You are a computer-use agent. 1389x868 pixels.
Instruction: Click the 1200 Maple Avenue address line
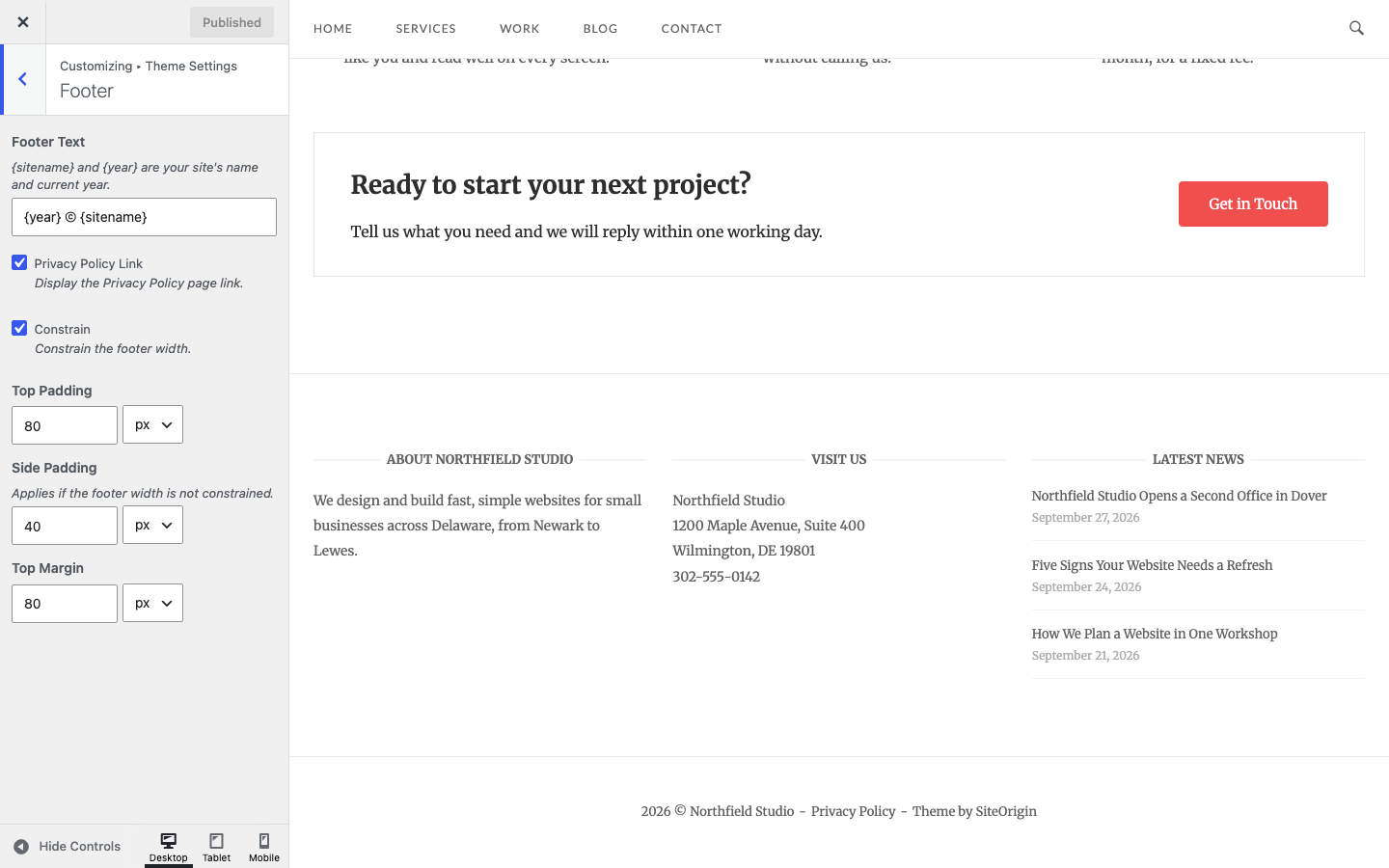(x=769, y=526)
